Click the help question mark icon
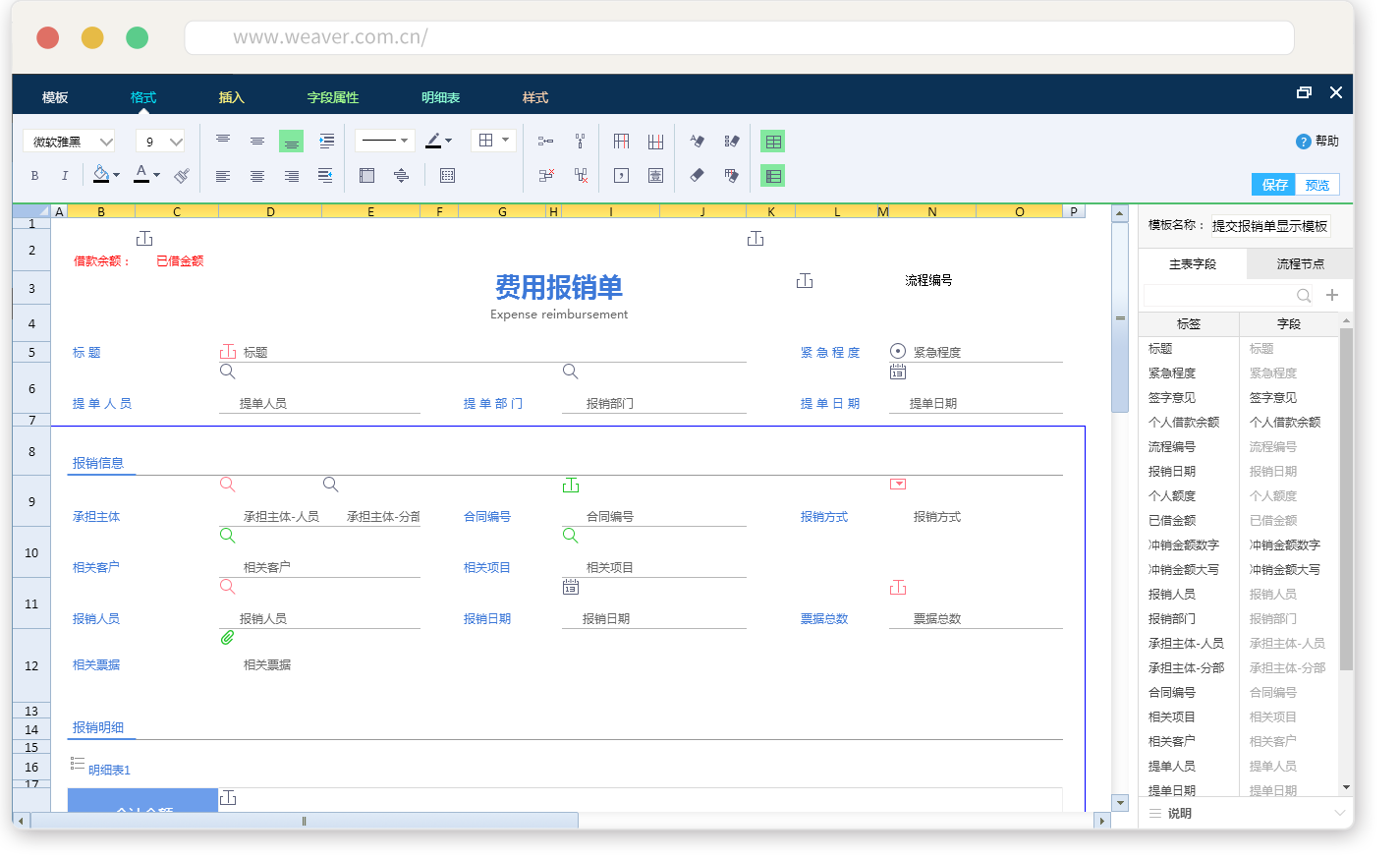Image resolution: width=1400 pixels, height=860 pixels. (x=1303, y=142)
